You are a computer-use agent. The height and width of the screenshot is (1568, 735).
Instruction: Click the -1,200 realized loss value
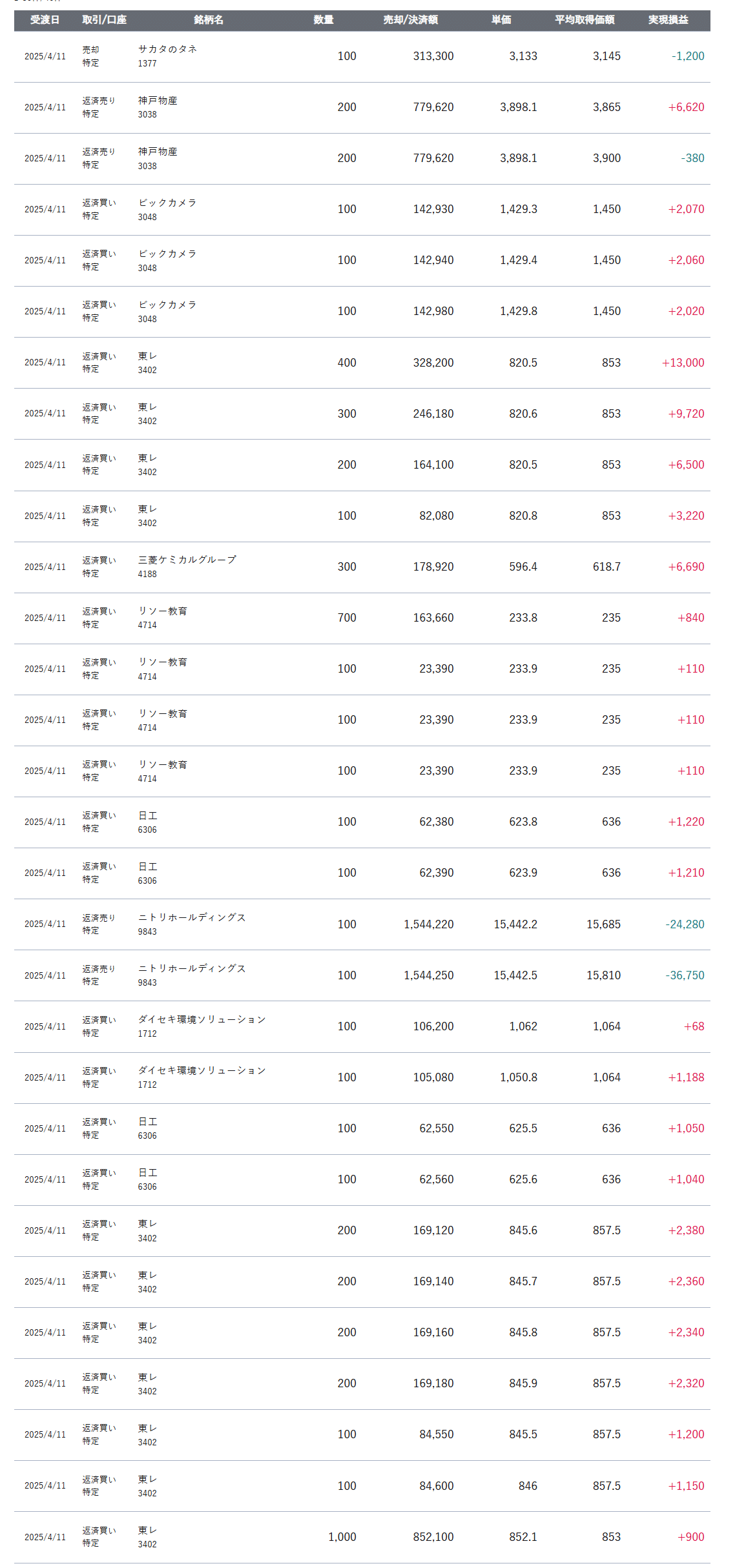click(x=688, y=56)
